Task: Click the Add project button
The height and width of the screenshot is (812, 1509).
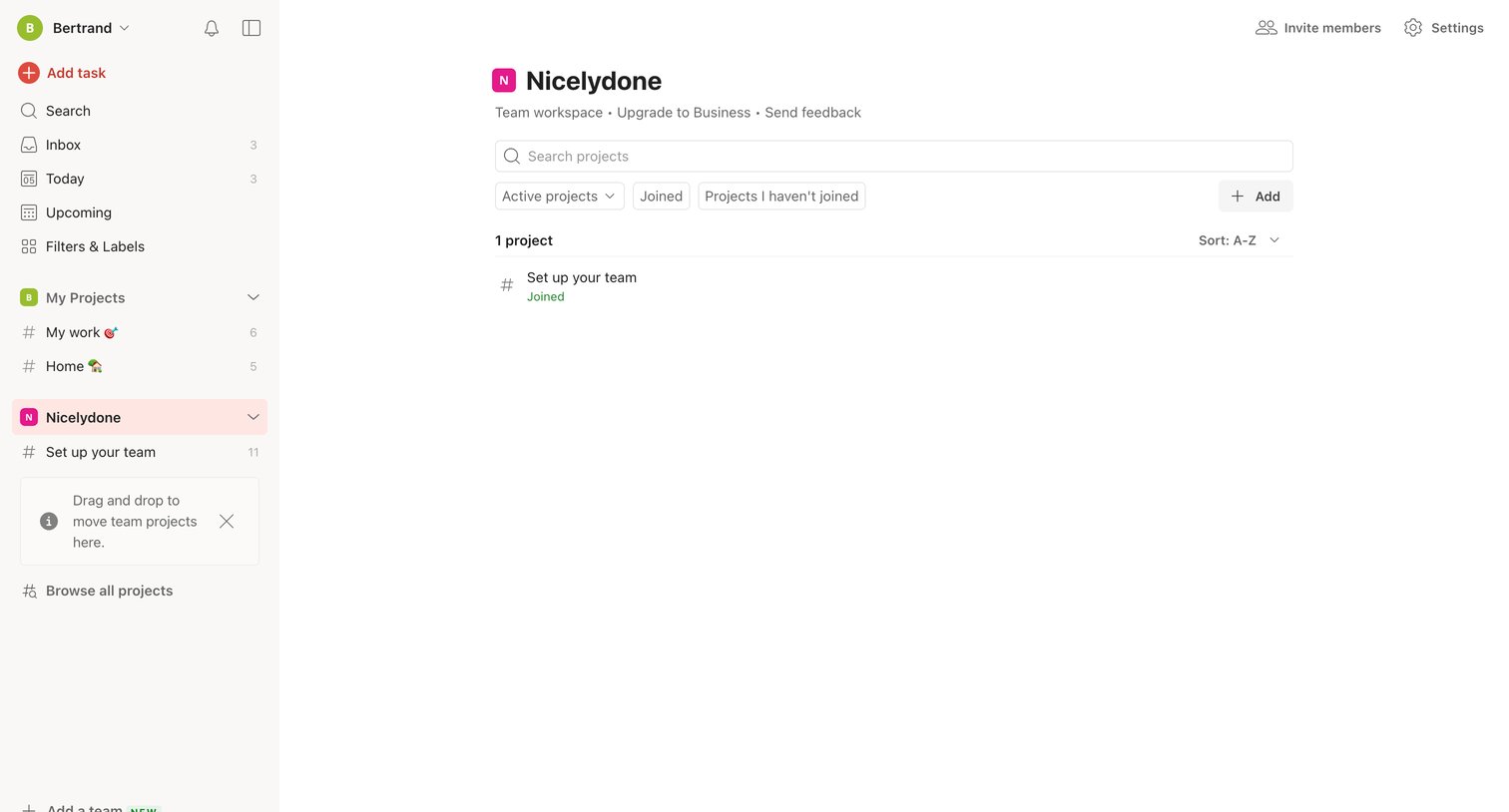Action: (1256, 197)
